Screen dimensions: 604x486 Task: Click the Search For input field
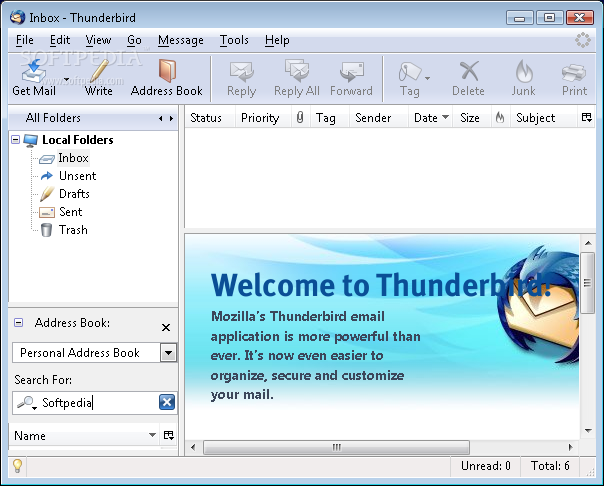point(95,403)
